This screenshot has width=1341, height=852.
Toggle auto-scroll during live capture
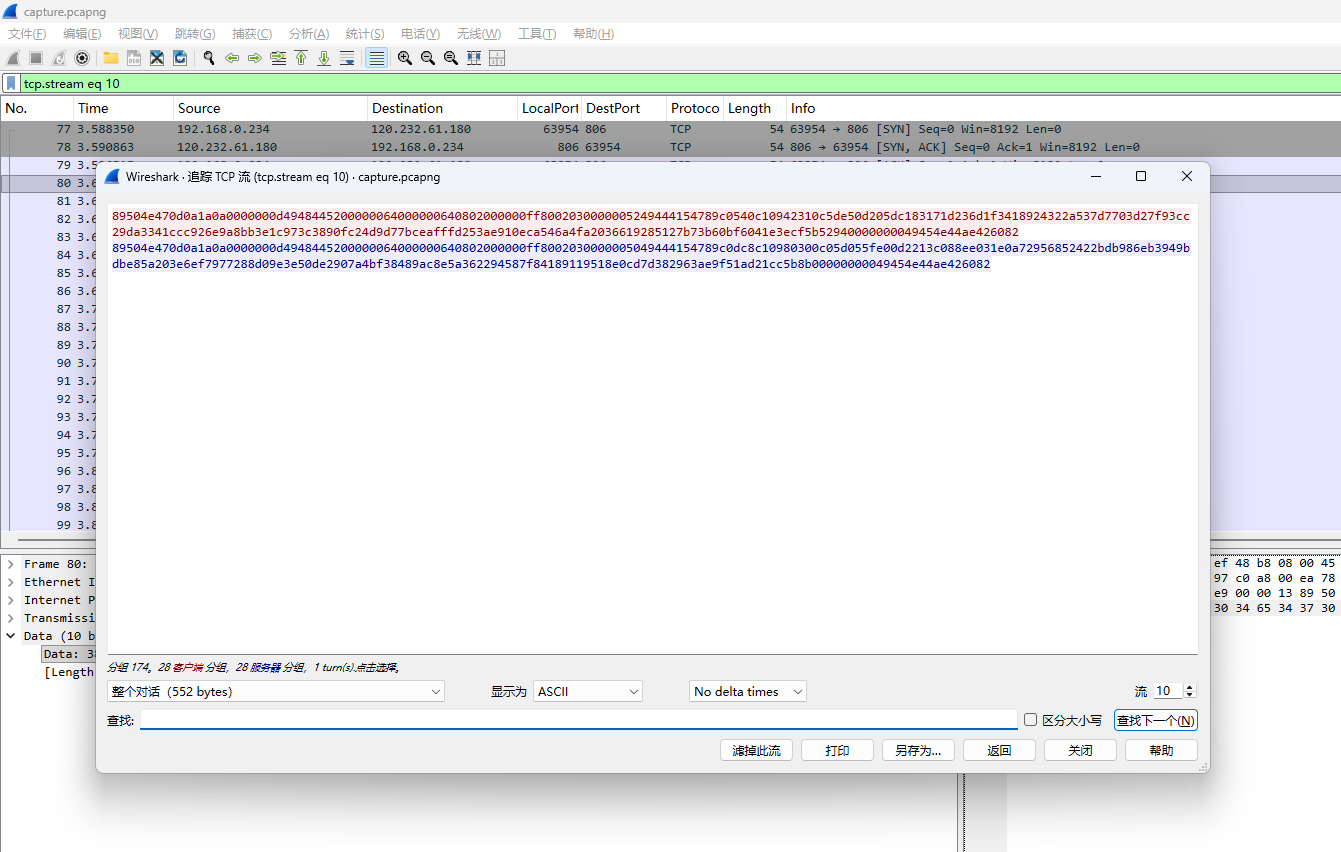tap(347, 58)
